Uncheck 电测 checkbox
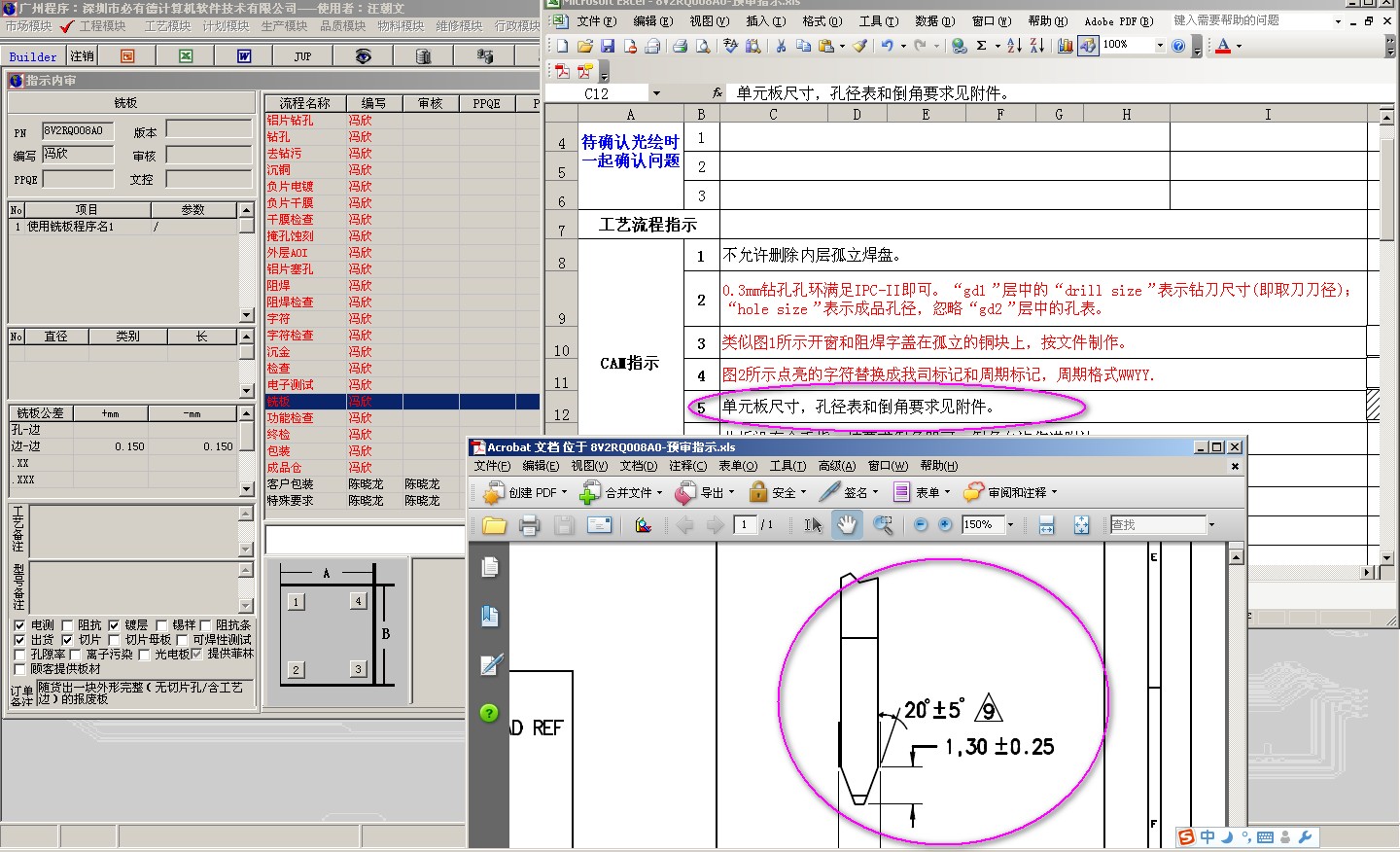The image size is (1400, 852). coord(19,625)
